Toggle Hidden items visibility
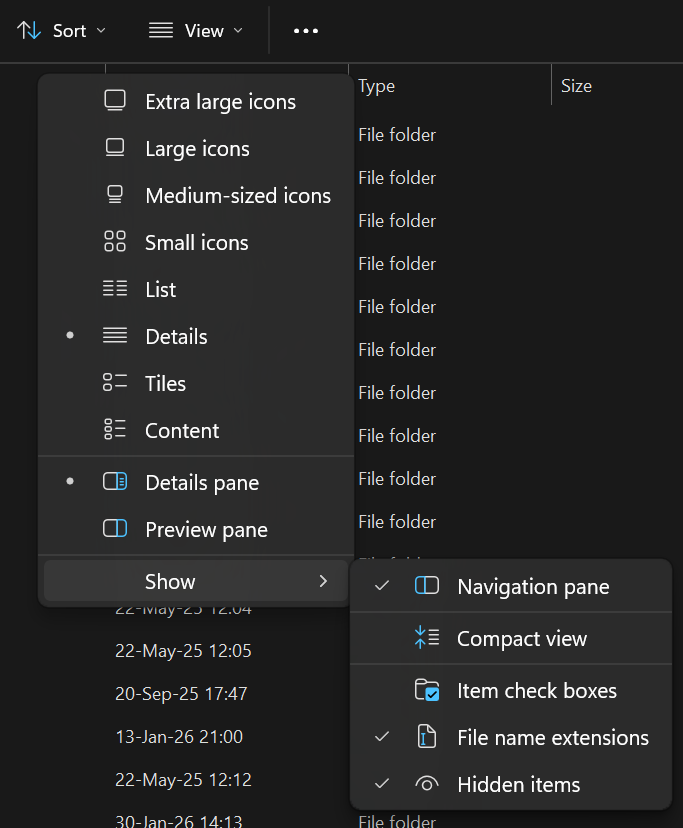 coord(518,785)
